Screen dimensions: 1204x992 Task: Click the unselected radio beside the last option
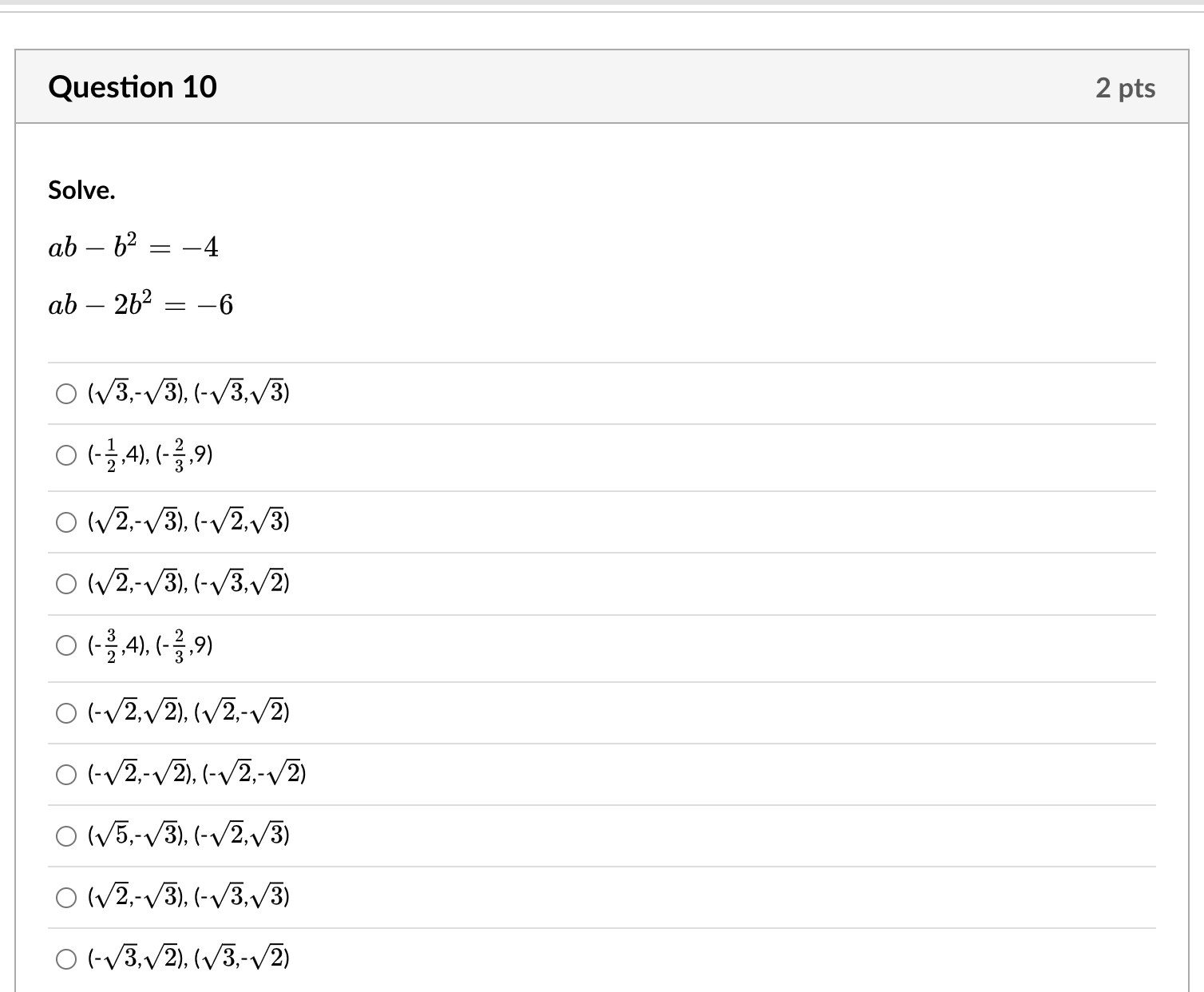click(66, 958)
